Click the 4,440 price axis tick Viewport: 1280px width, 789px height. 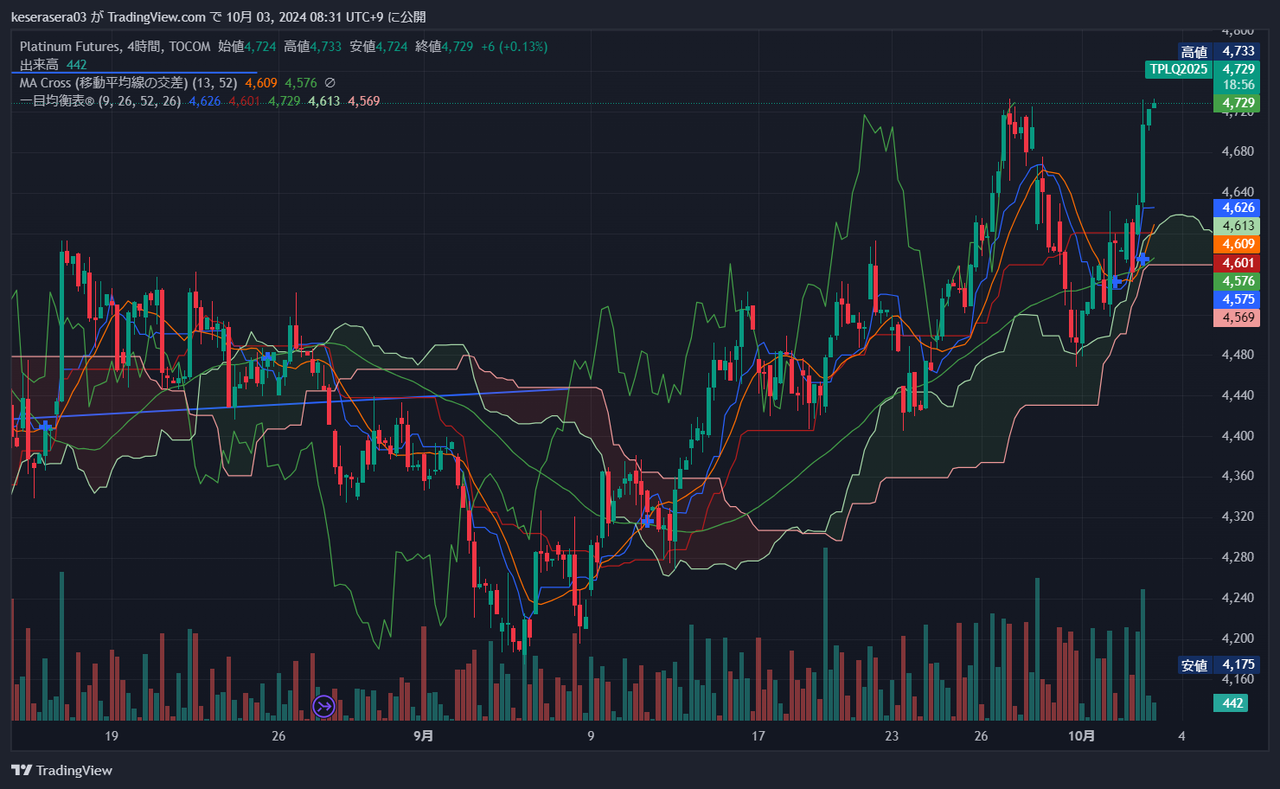(x=1238, y=395)
